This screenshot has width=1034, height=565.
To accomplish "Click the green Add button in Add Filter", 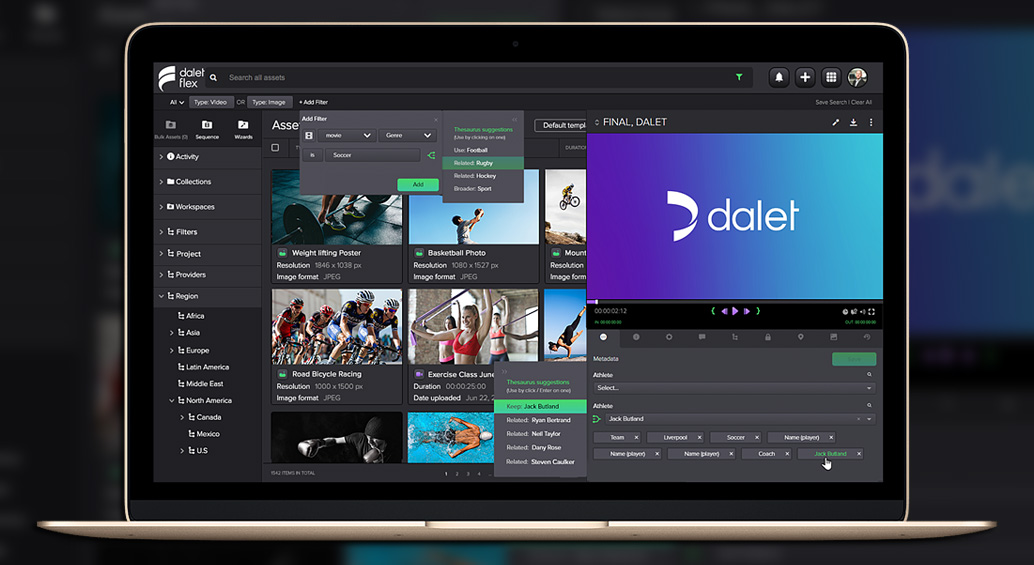I will click(x=418, y=185).
